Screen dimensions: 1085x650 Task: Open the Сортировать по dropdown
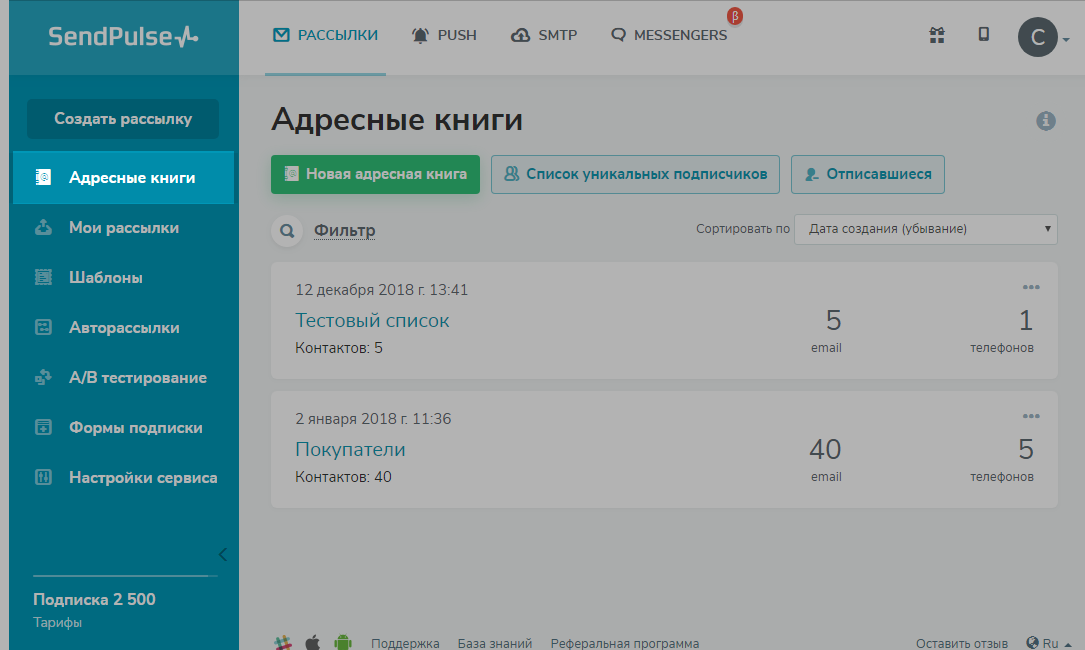click(925, 229)
